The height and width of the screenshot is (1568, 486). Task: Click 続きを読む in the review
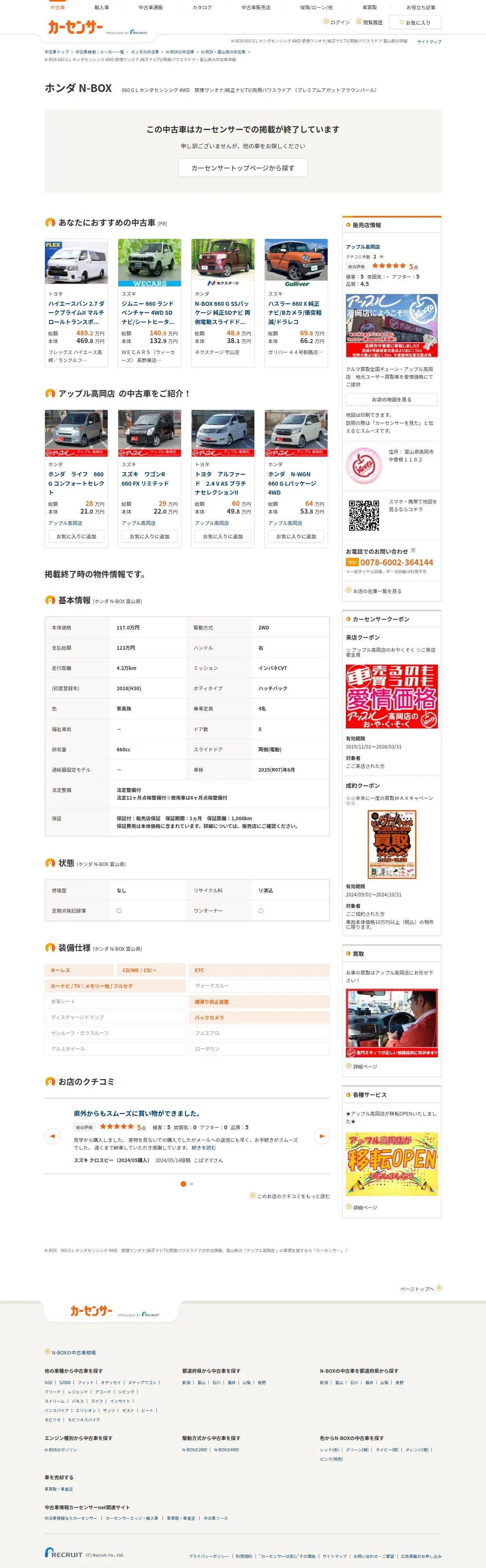[x=204, y=1148]
